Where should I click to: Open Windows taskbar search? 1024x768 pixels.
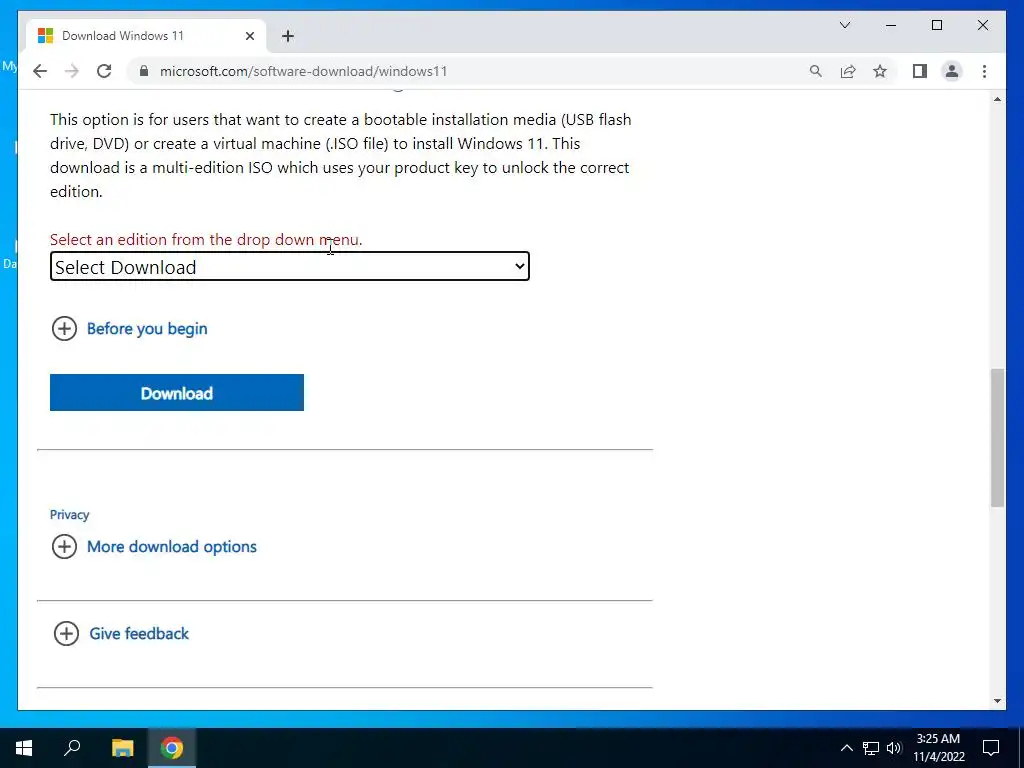pyautogui.click(x=72, y=748)
